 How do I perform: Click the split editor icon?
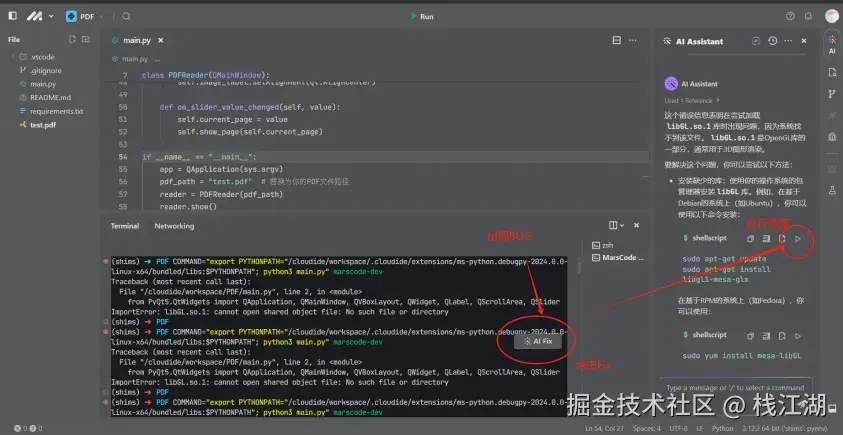tap(617, 40)
